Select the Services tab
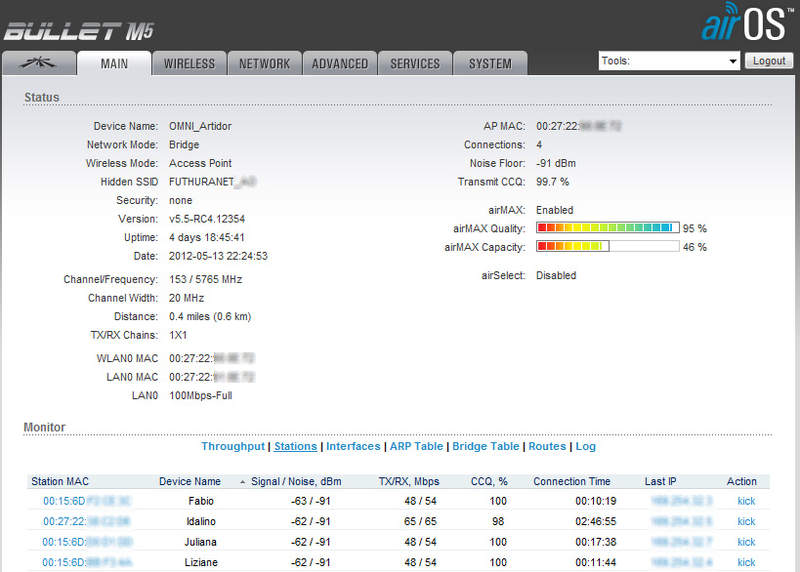 (x=415, y=63)
